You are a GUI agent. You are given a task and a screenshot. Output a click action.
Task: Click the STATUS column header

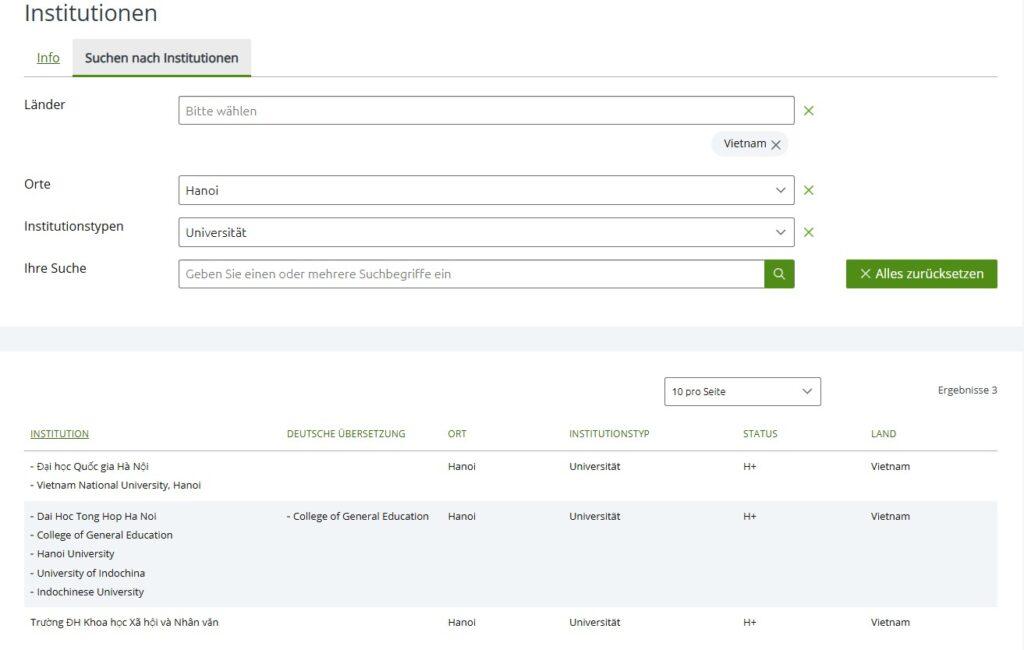(x=759, y=434)
